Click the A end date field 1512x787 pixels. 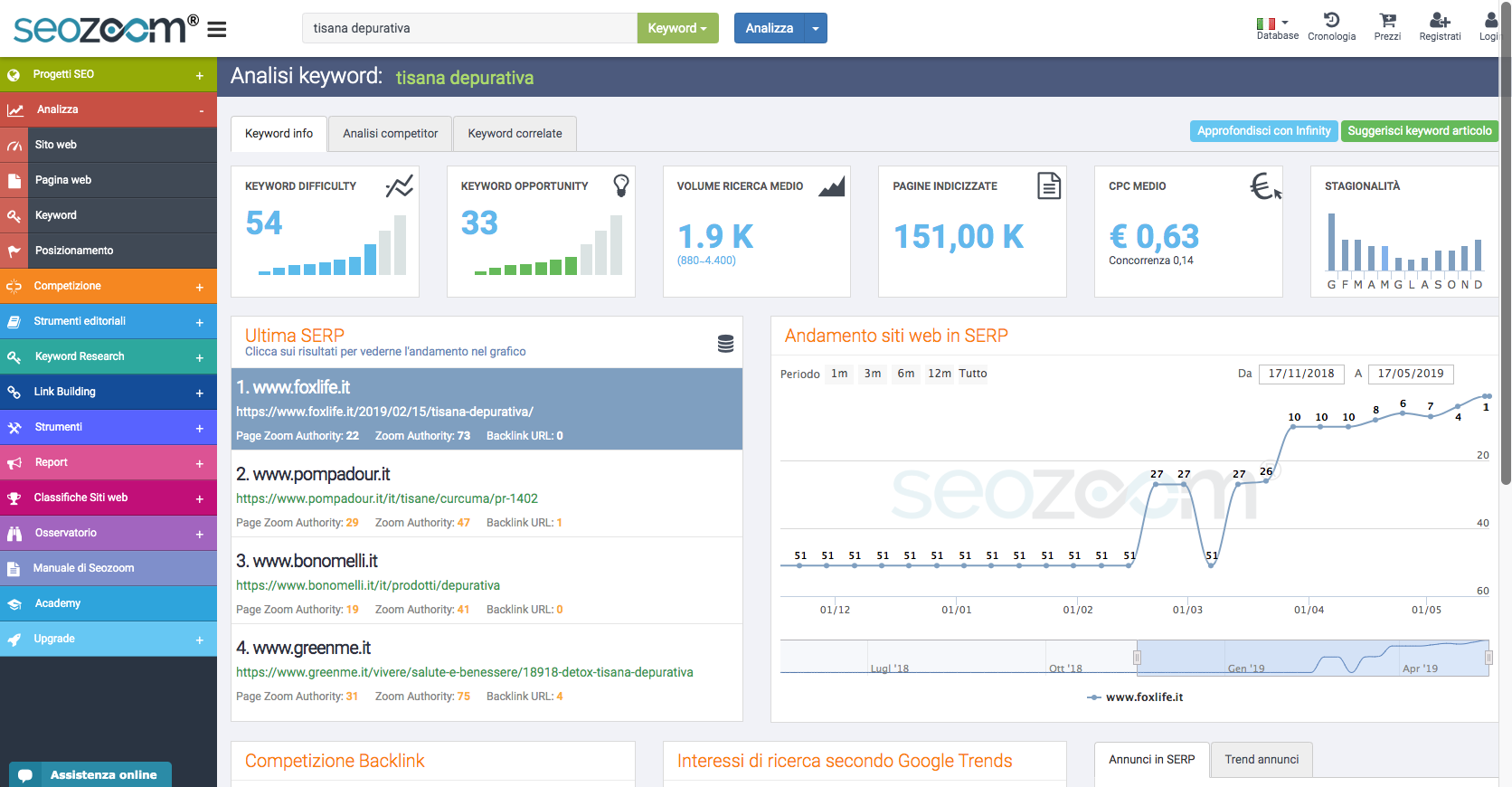1411,374
